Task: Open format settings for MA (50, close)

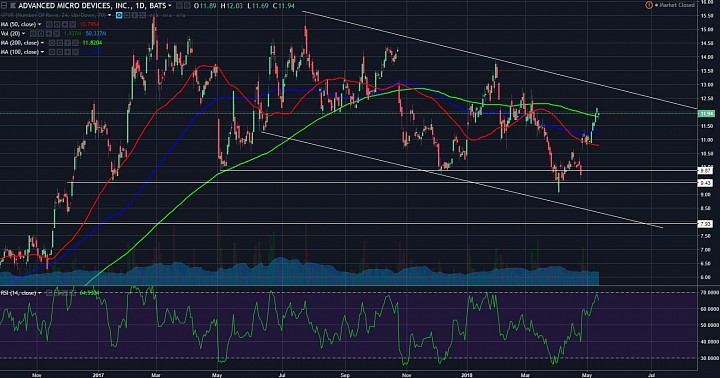Action: [x=57, y=24]
